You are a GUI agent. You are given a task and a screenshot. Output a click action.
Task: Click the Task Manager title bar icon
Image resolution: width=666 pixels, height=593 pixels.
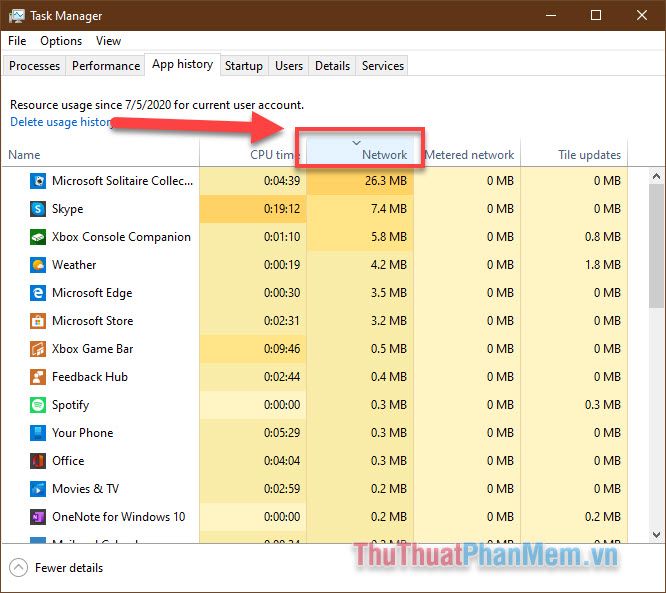17,16
